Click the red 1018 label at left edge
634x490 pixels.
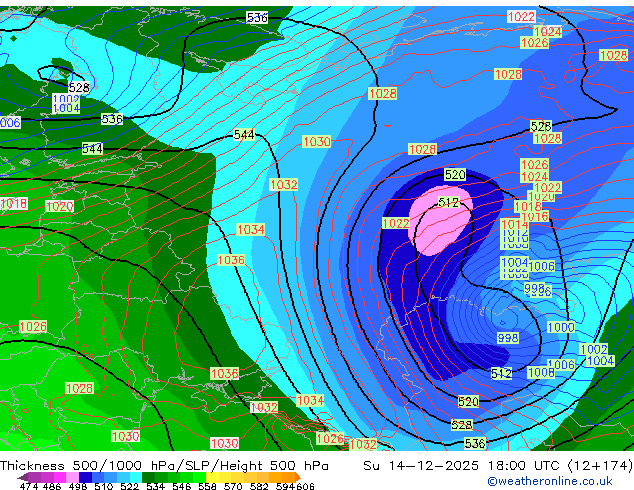click(14, 203)
